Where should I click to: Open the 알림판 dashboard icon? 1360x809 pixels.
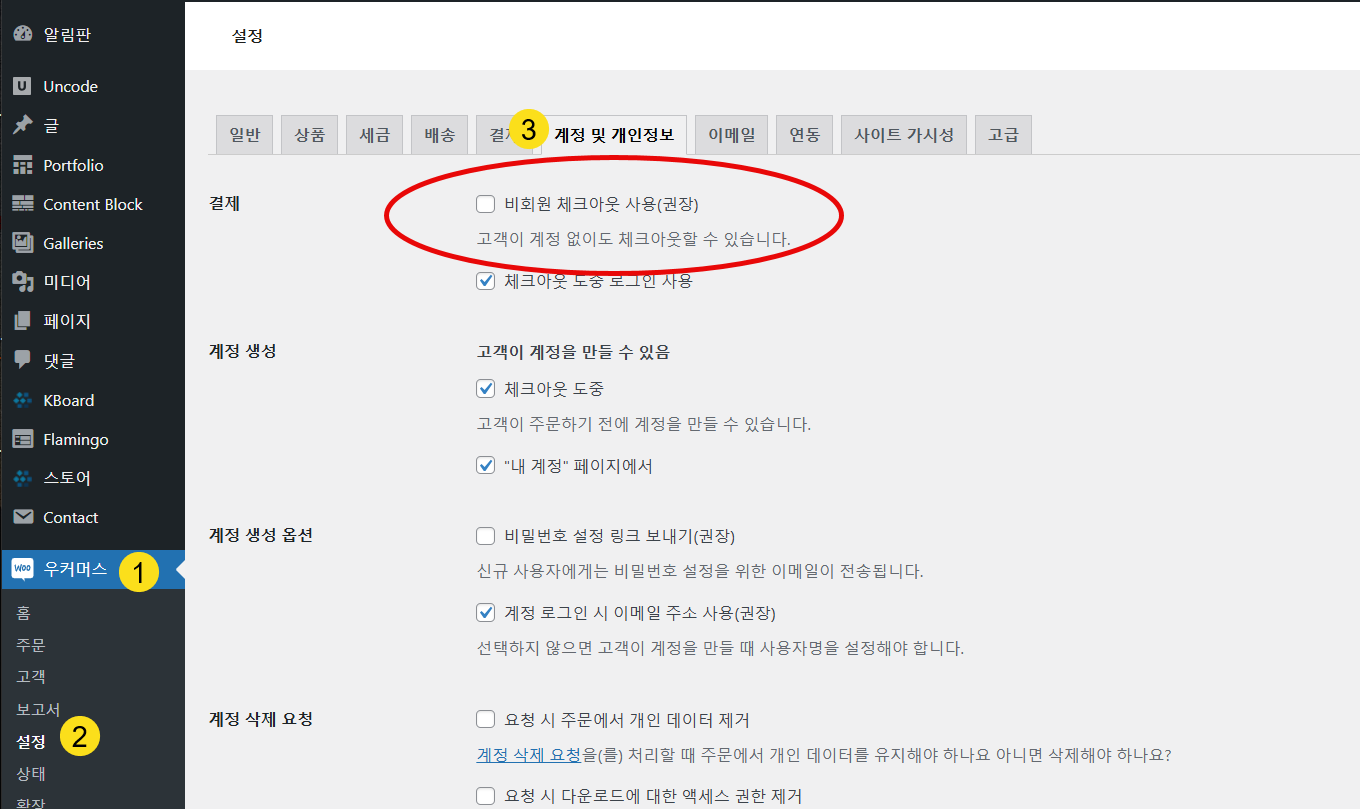click(x=22, y=33)
